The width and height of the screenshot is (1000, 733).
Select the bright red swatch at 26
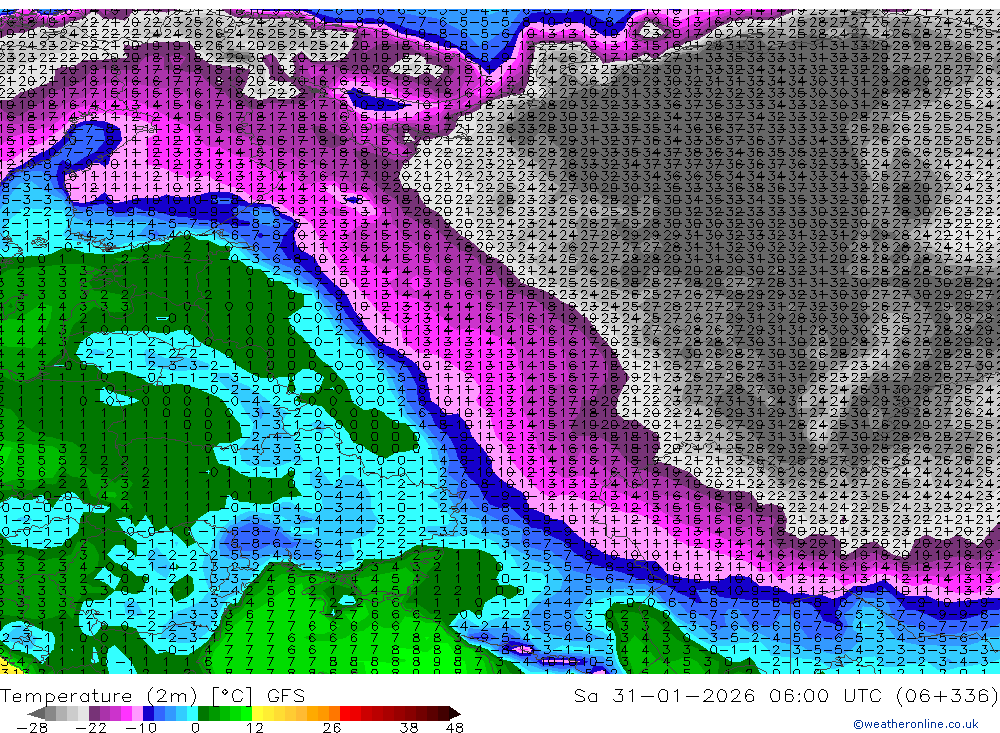(346, 713)
